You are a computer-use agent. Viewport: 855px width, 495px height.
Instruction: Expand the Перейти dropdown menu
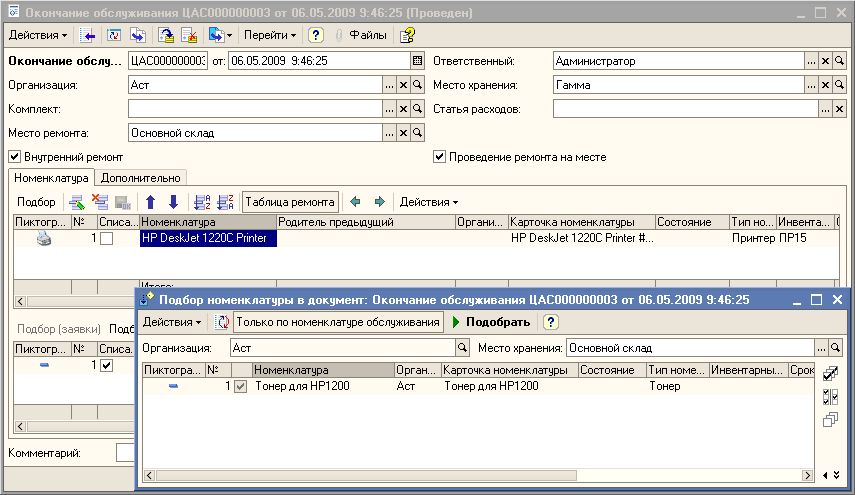(x=270, y=35)
